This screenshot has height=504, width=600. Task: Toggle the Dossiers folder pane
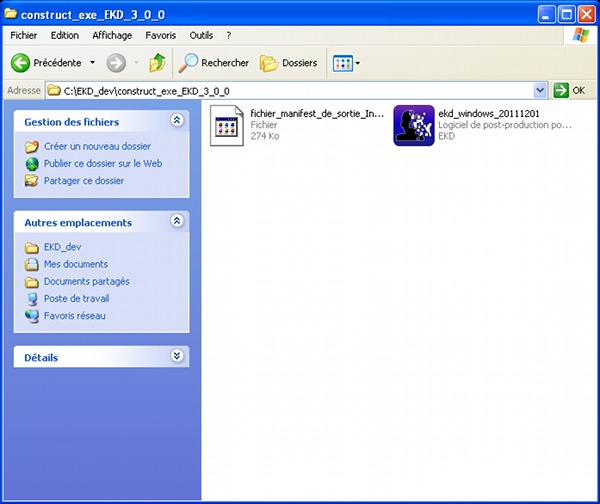(289, 63)
